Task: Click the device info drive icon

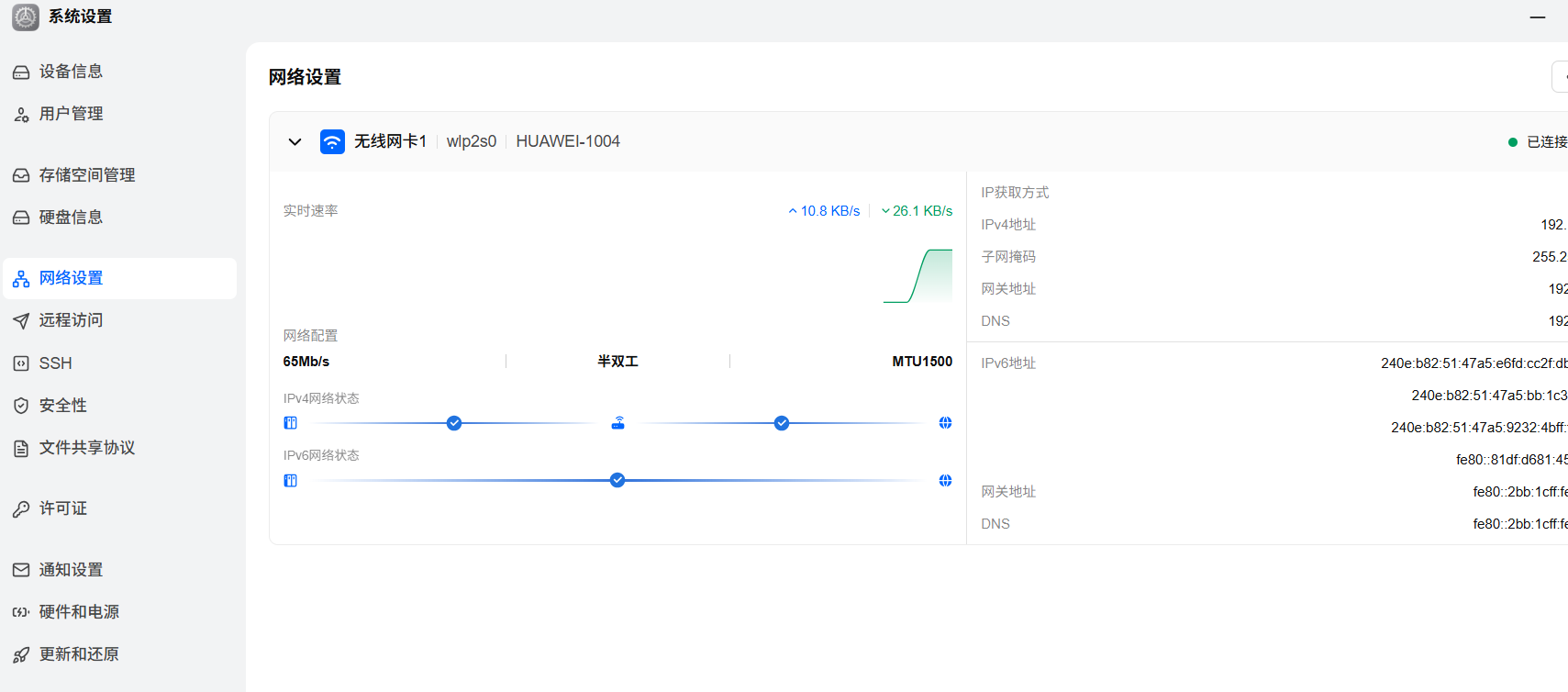Action: click(21, 72)
